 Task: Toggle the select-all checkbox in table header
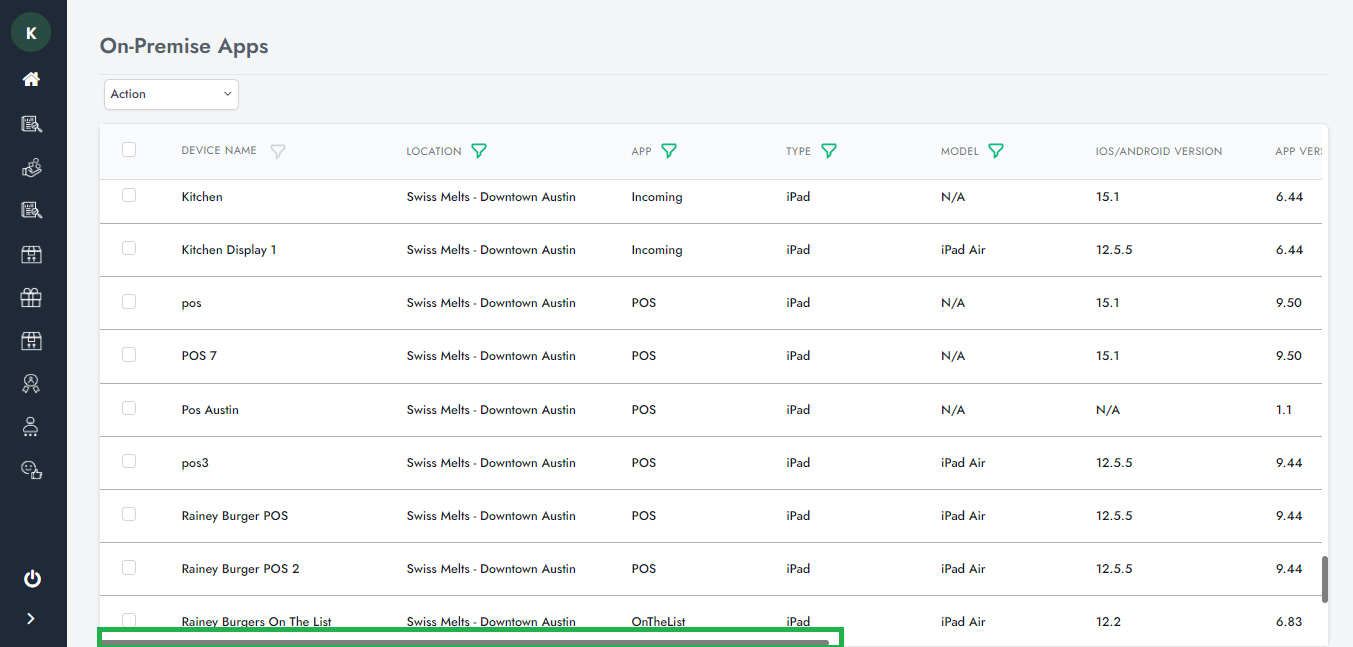point(129,150)
